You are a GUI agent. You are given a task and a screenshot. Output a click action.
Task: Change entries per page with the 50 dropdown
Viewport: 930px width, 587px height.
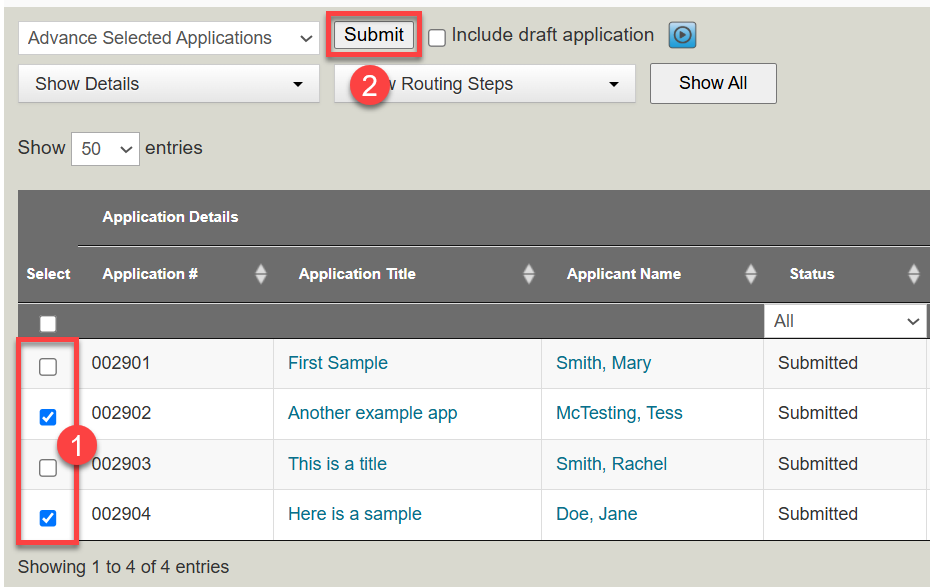[104, 148]
